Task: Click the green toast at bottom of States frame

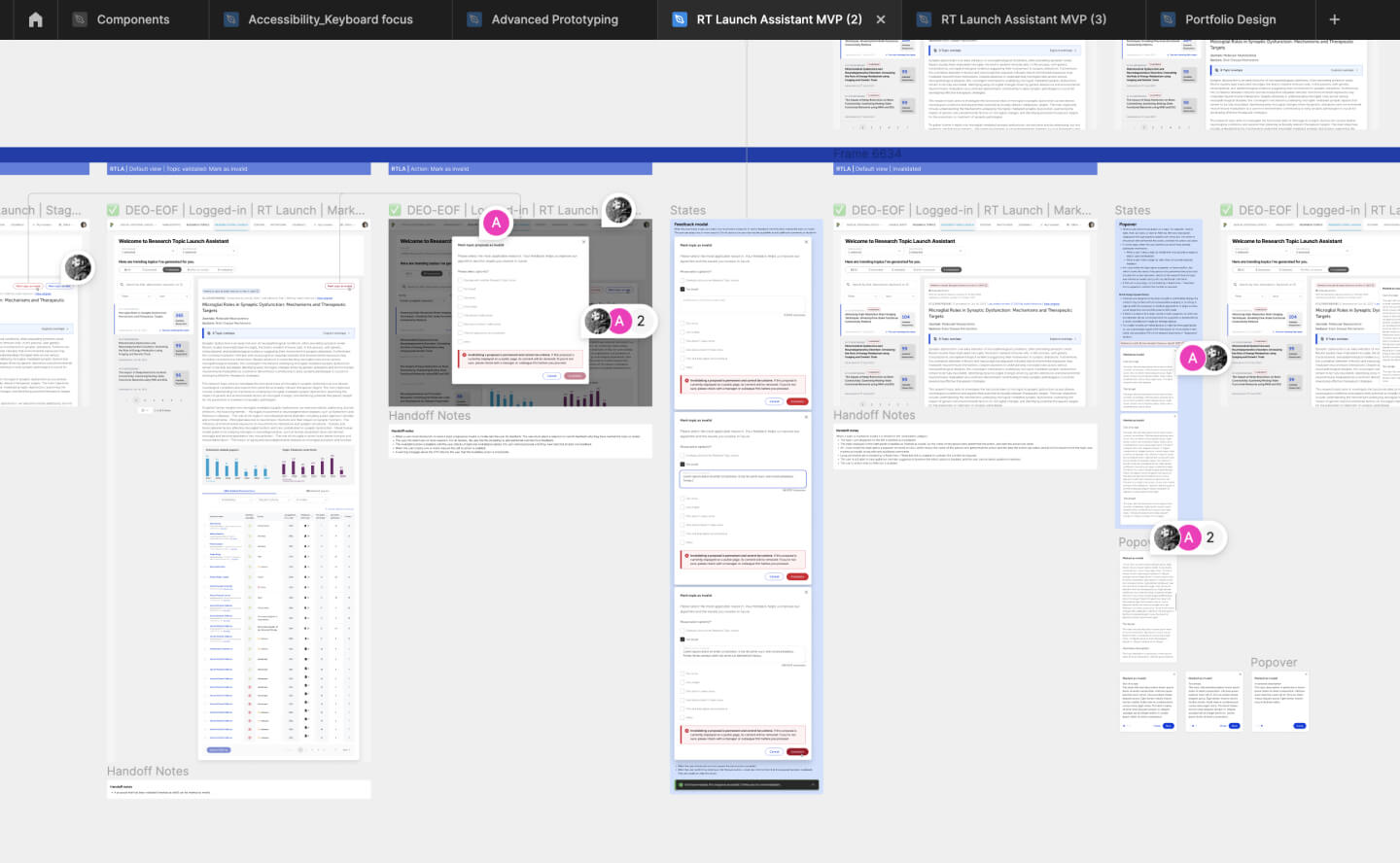Action: (x=746, y=784)
